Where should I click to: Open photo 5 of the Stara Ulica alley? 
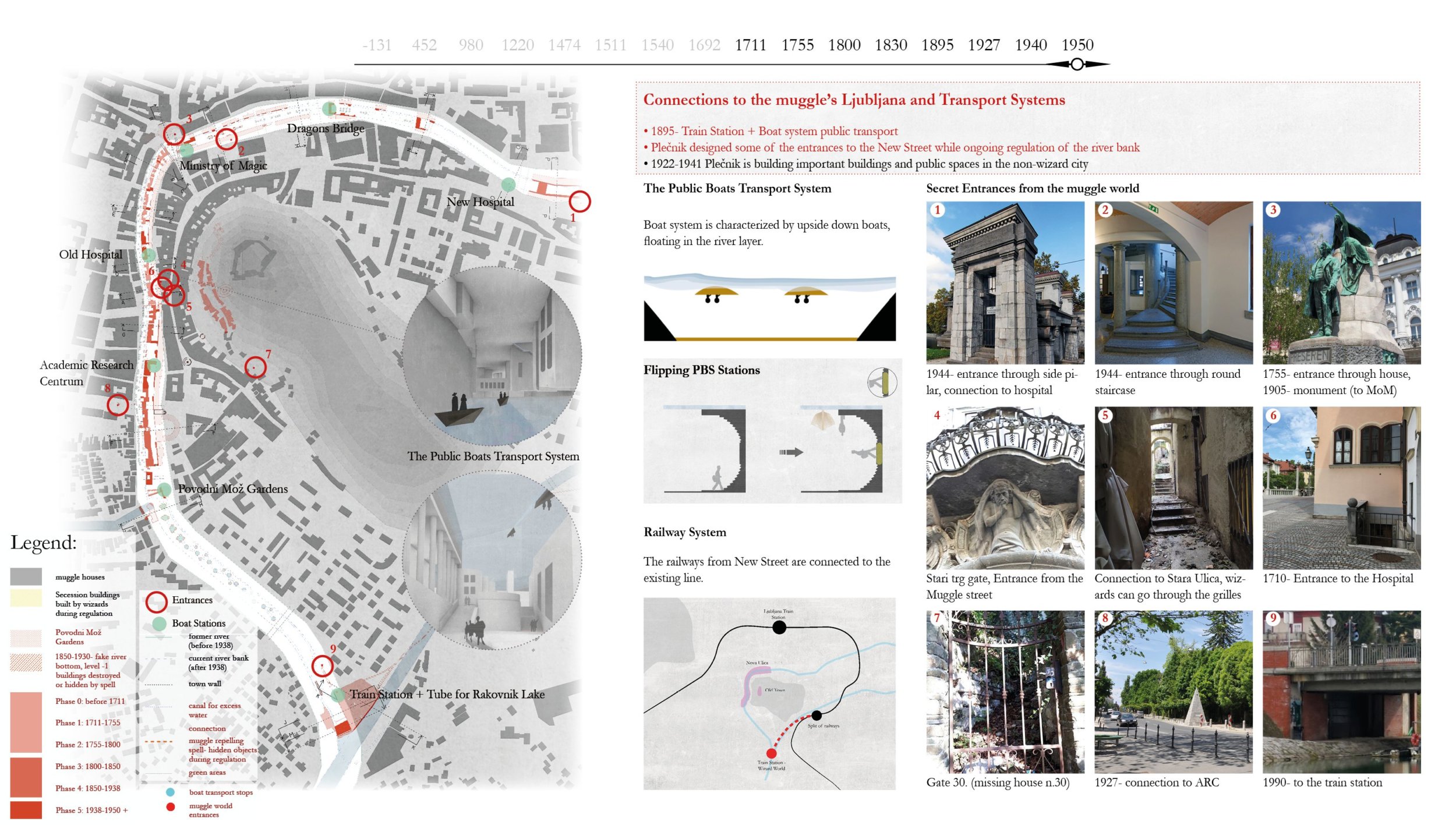click(1174, 488)
